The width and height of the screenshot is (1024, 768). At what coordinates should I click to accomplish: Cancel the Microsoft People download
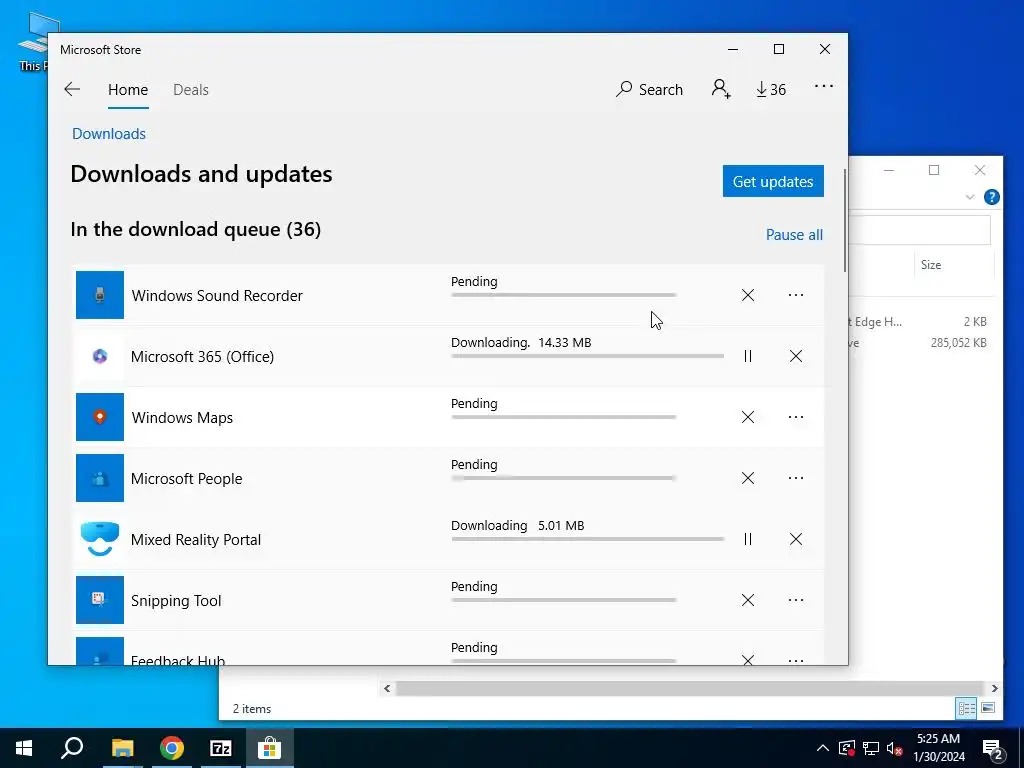point(748,478)
